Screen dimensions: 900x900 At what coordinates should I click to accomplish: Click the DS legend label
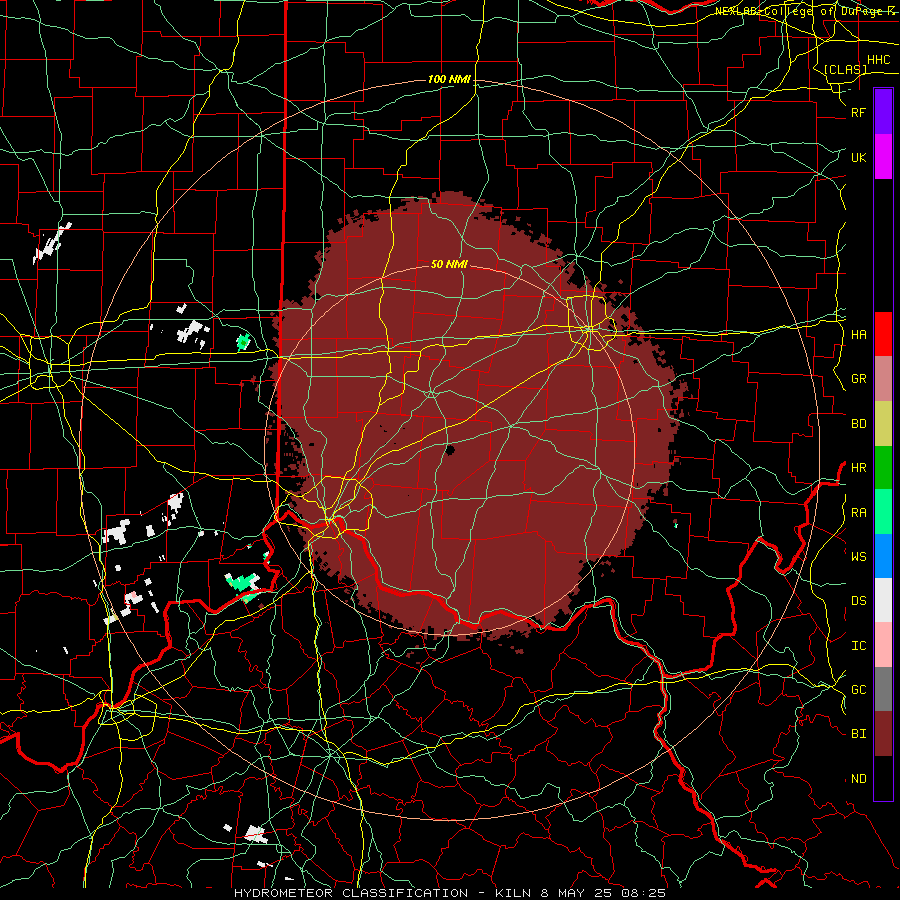pos(858,601)
